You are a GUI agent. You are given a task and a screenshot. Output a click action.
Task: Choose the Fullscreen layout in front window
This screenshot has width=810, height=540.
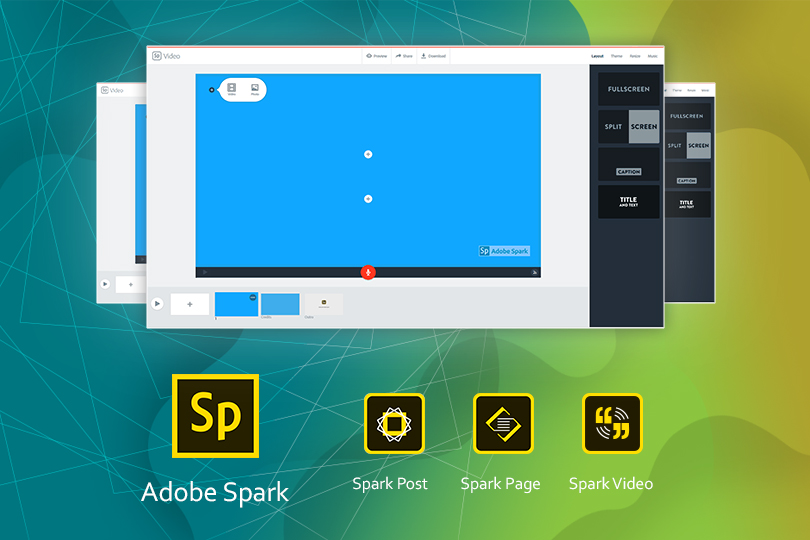(628, 89)
